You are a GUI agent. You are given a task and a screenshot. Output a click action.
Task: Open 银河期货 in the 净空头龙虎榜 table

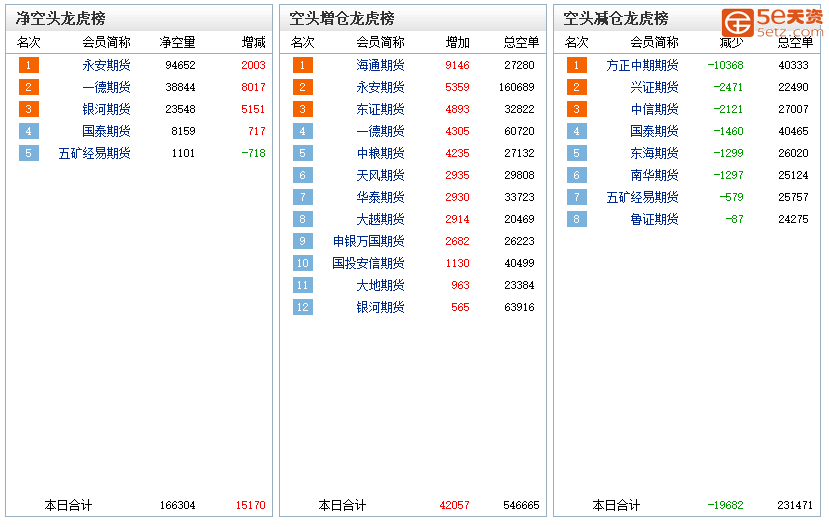click(x=106, y=109)
